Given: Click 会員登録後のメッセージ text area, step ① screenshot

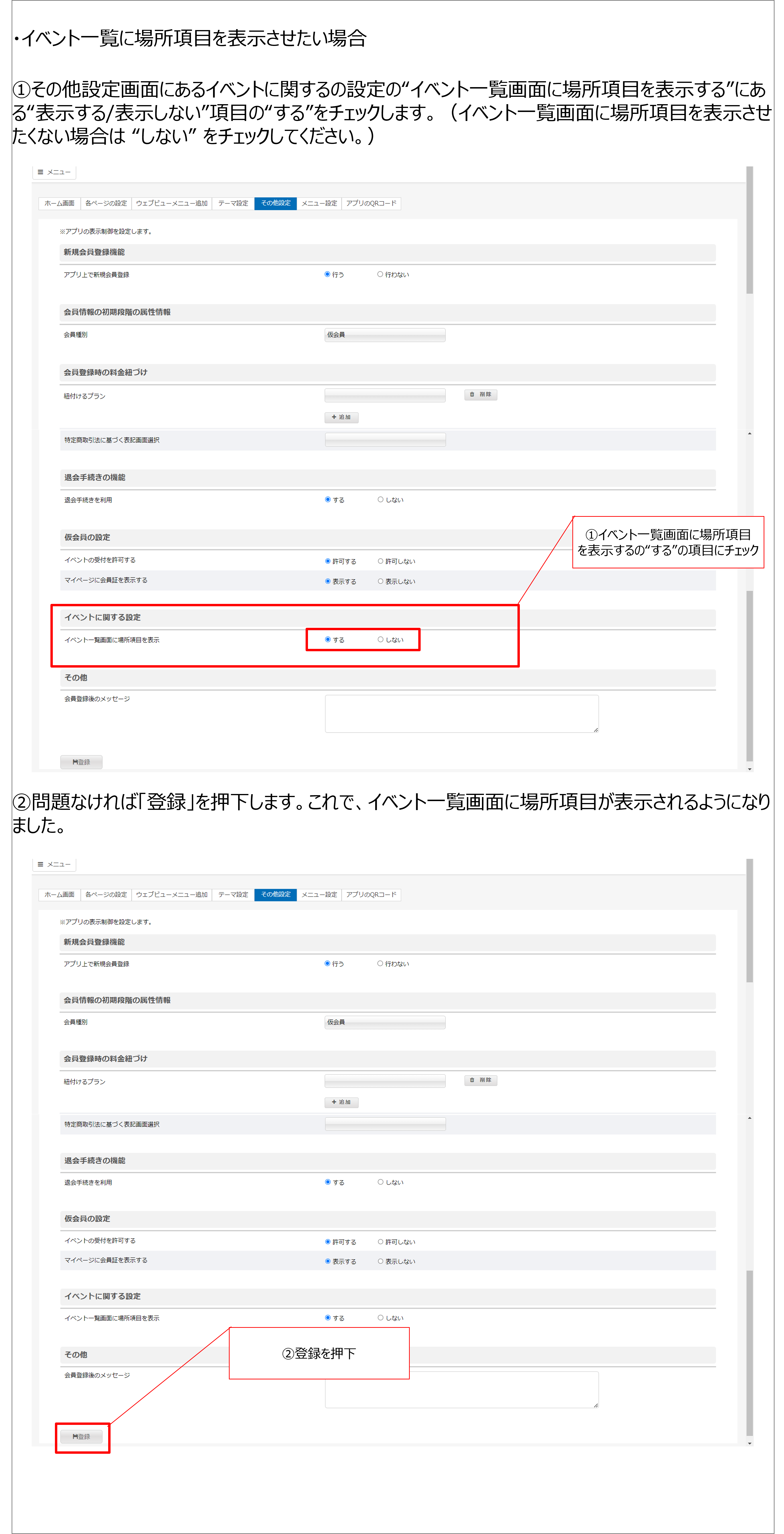Looking at the screenshot, I should coord(461,713).
